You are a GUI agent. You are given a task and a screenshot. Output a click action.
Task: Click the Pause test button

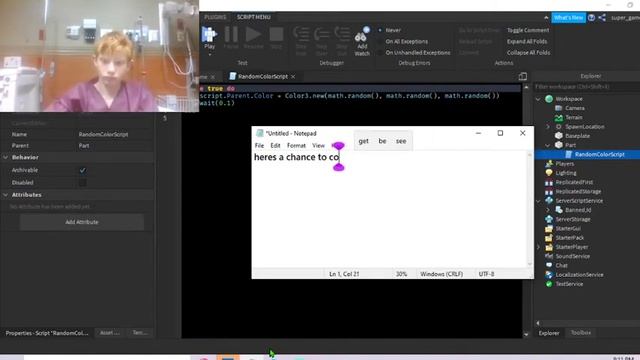click(231, 34)
